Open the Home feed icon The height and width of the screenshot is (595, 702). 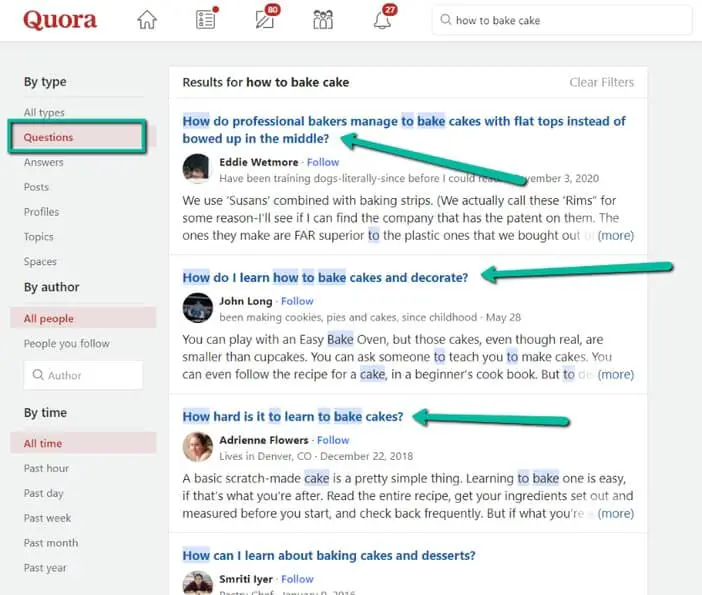click(x=147, y=20)
